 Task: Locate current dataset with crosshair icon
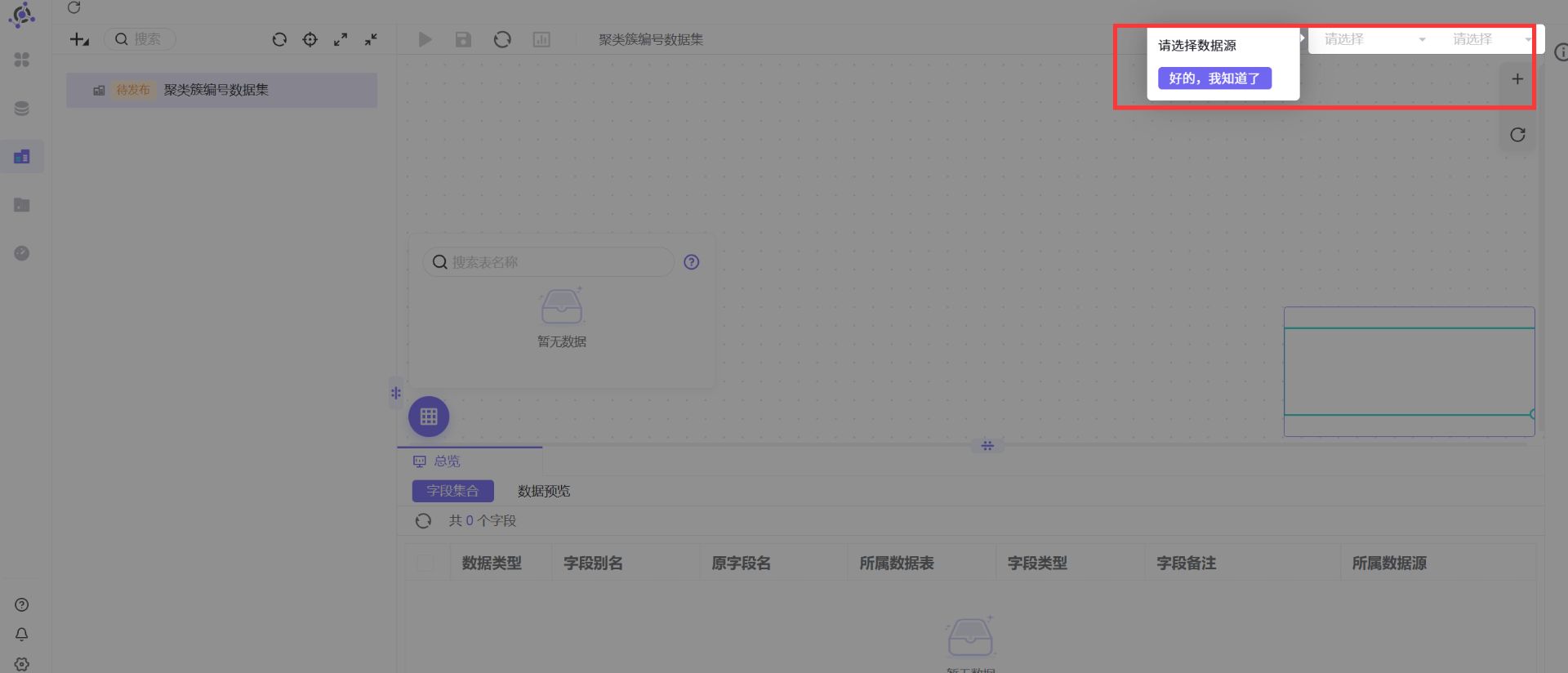(x=310, y=39)
